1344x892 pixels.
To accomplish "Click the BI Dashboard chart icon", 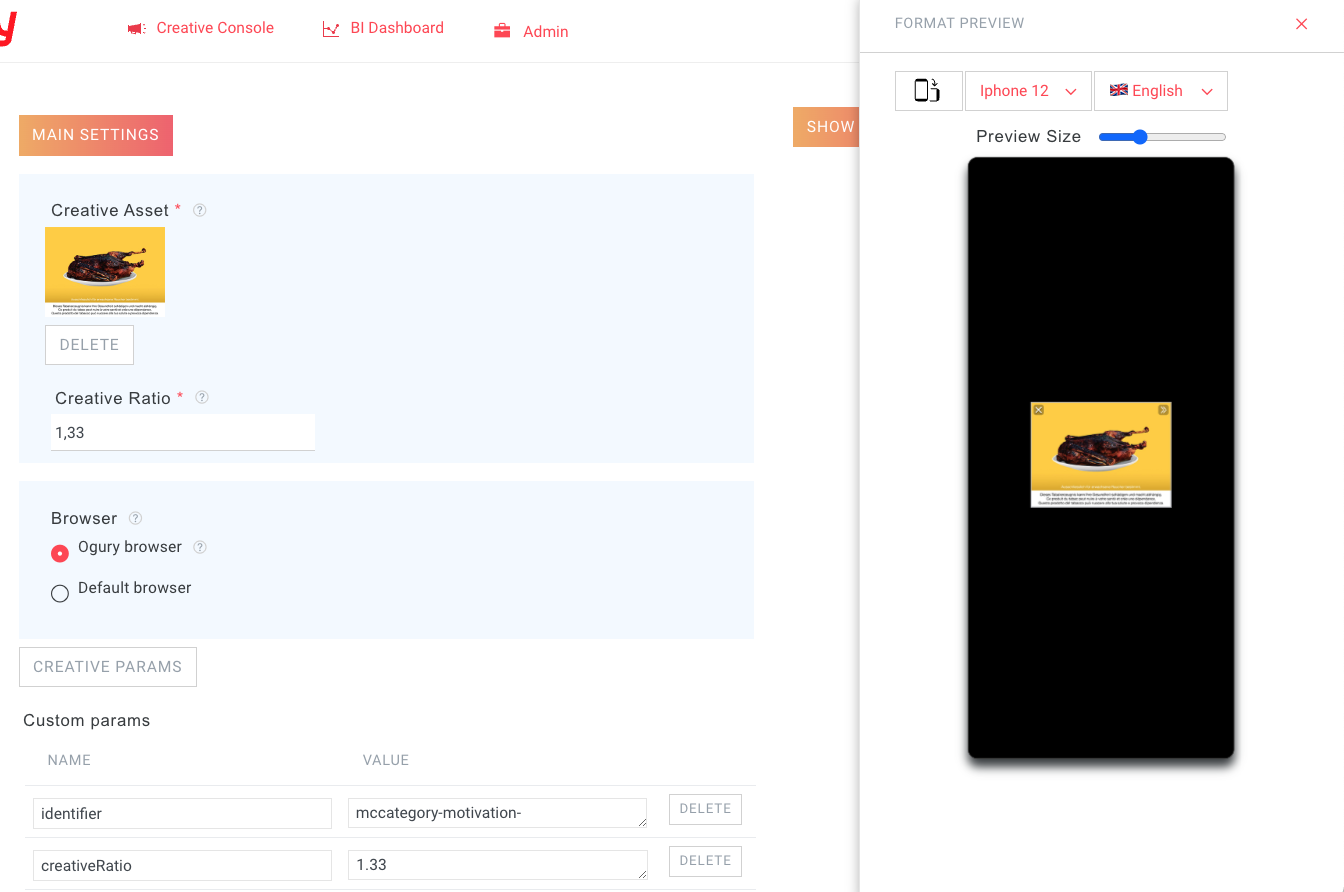I will [330, 28].
